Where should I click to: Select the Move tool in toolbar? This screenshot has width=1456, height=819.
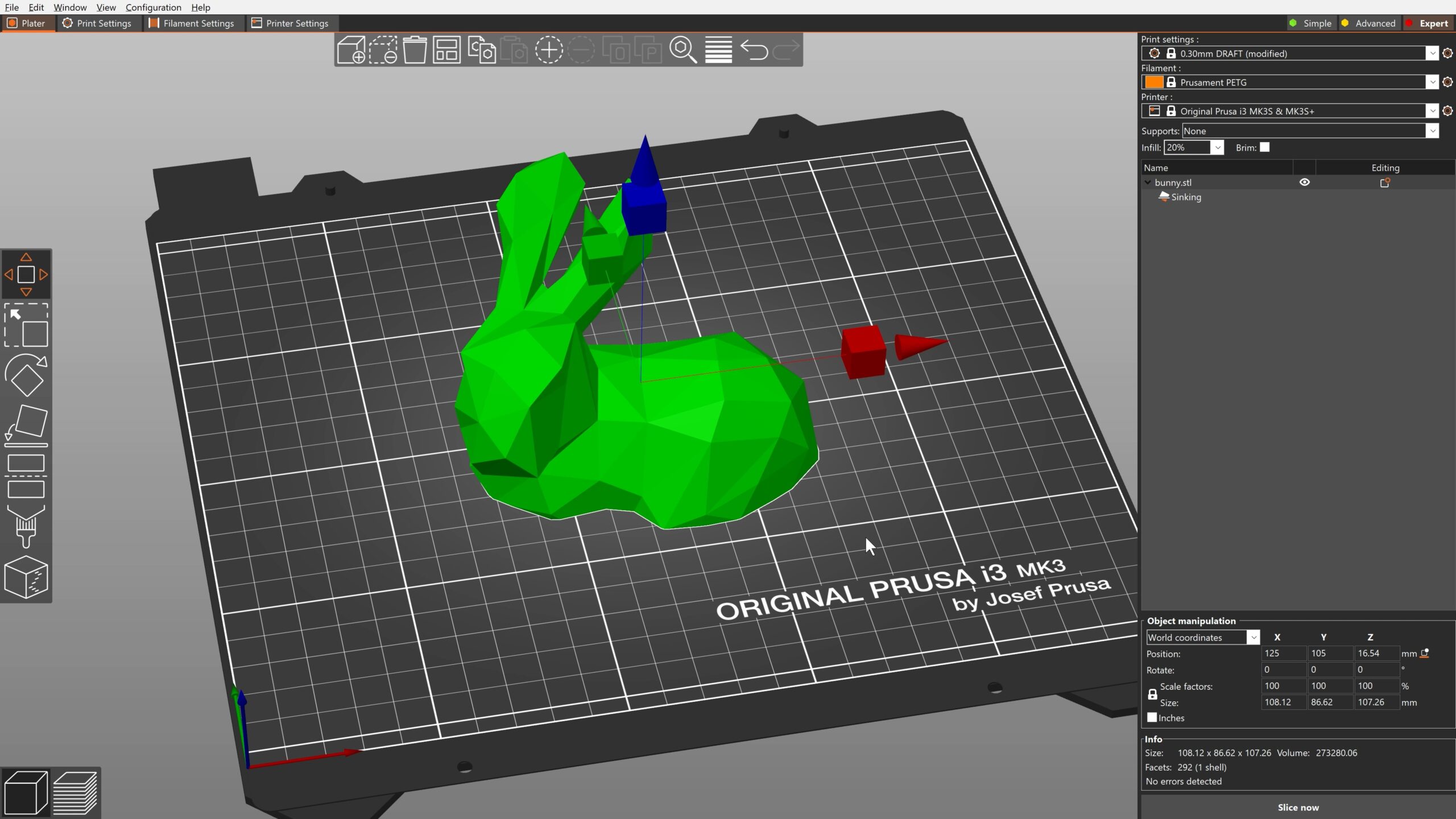point(27,275)
